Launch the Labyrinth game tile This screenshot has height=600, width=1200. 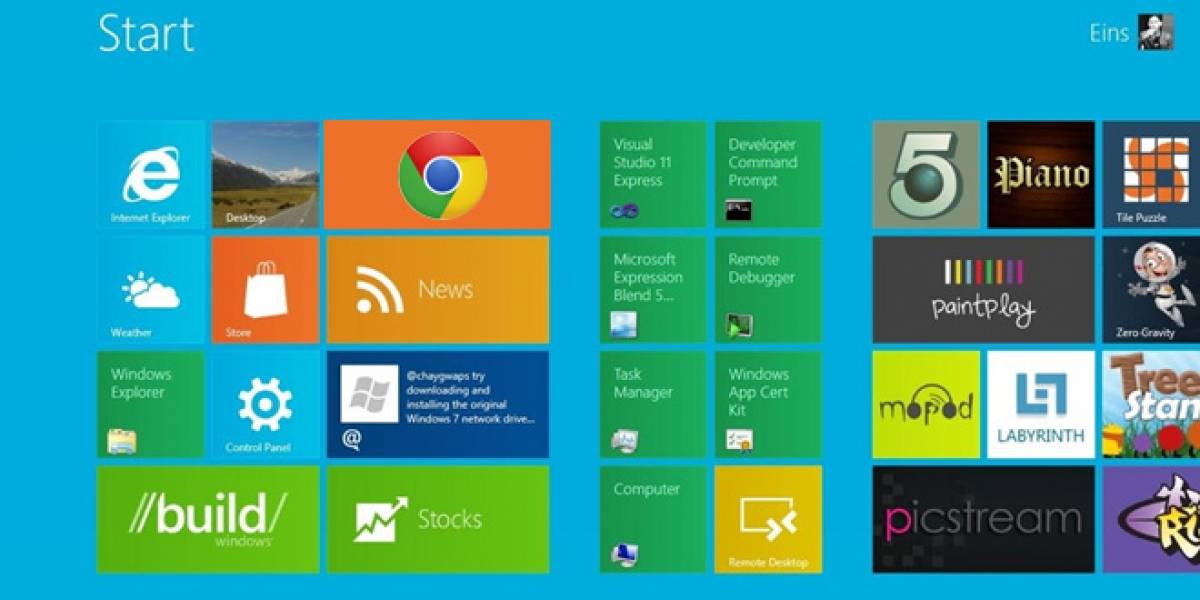(x=1041, y=404)
